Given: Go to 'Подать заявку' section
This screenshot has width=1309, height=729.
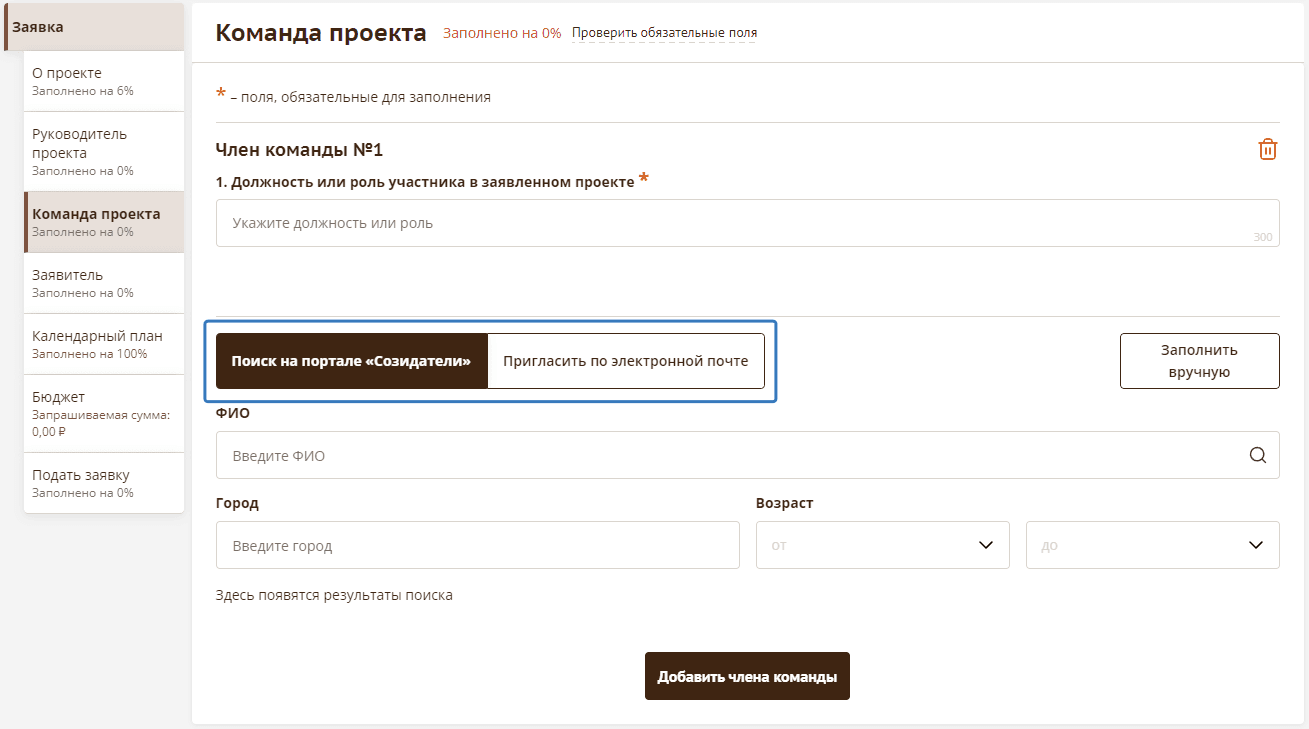Looking at the screenshot, I should pos(104,483).
